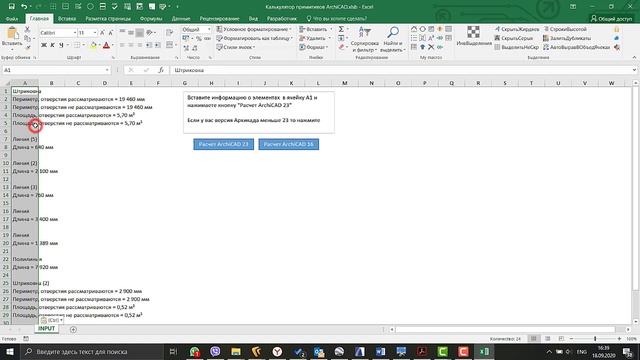Screen dimensions: 640x360
Task: Expand the Borders dropdown arrow
Action: tap(84, 45)
